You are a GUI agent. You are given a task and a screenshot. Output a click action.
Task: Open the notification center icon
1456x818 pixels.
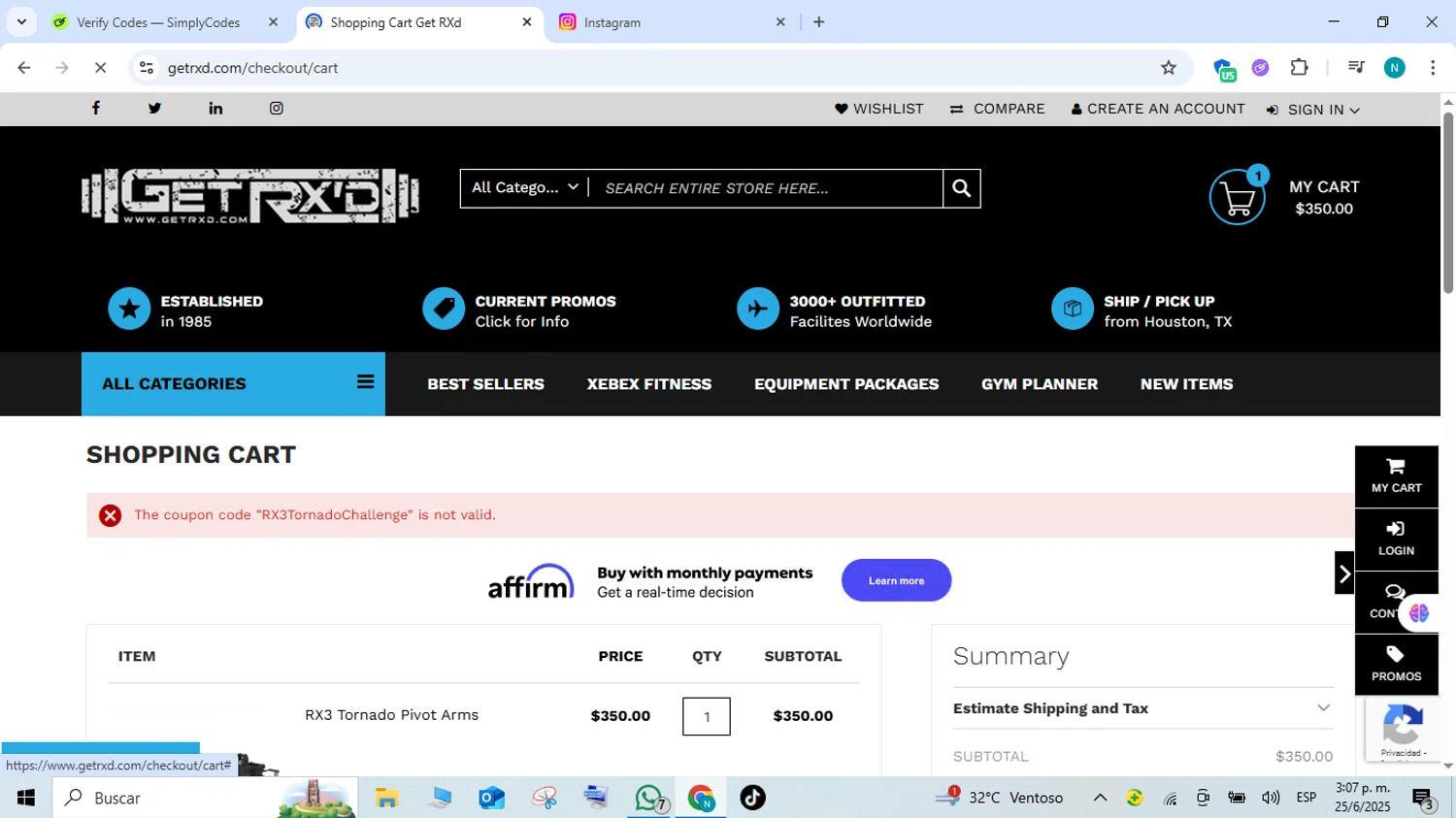pyautogui.click(x=1424, y=799)
